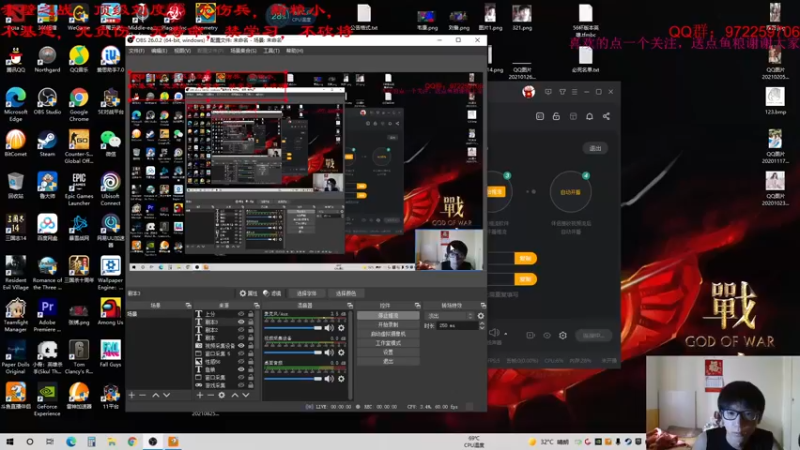
Task: Mute the 麦克风/Aux mixer channel
Action: click(329, 328)
